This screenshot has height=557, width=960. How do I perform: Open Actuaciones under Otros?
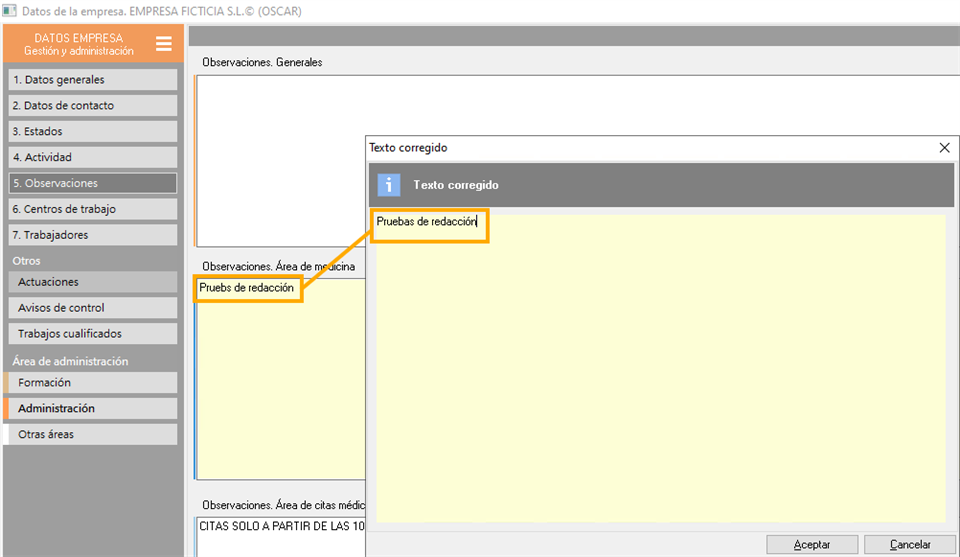tap(93, 282)
